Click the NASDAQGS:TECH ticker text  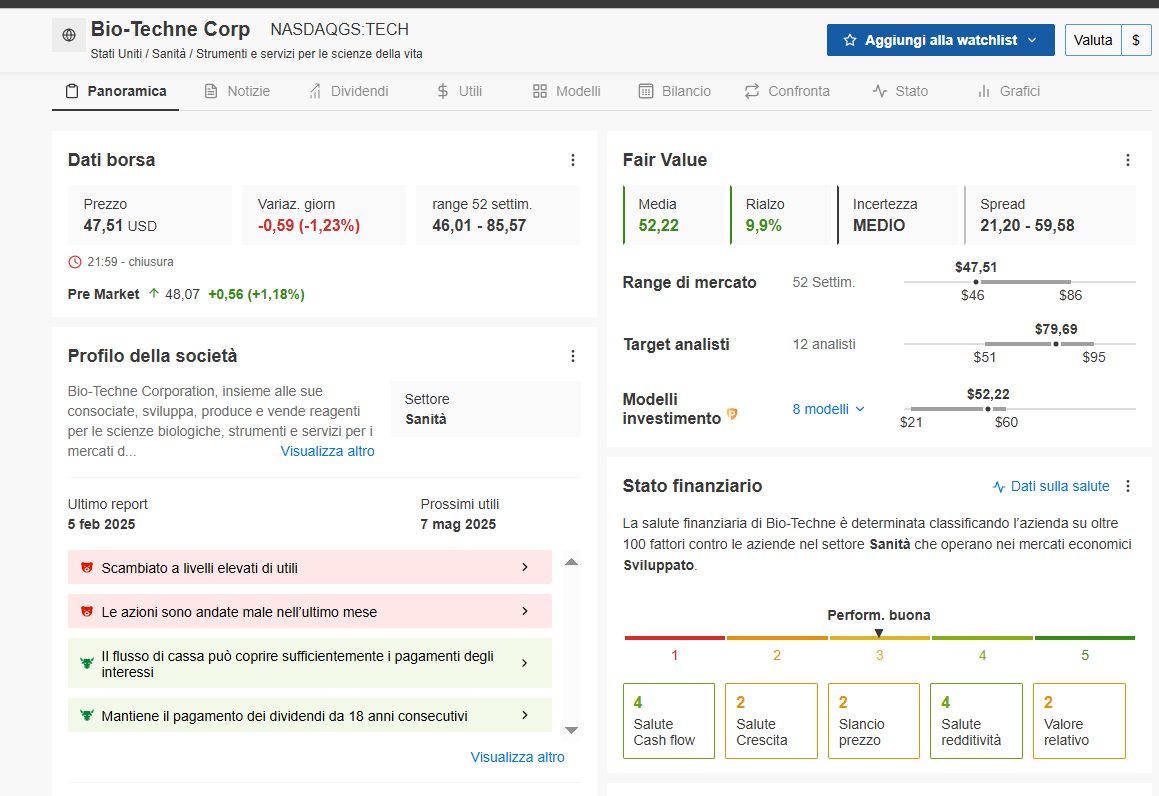[x=339, y=30]
